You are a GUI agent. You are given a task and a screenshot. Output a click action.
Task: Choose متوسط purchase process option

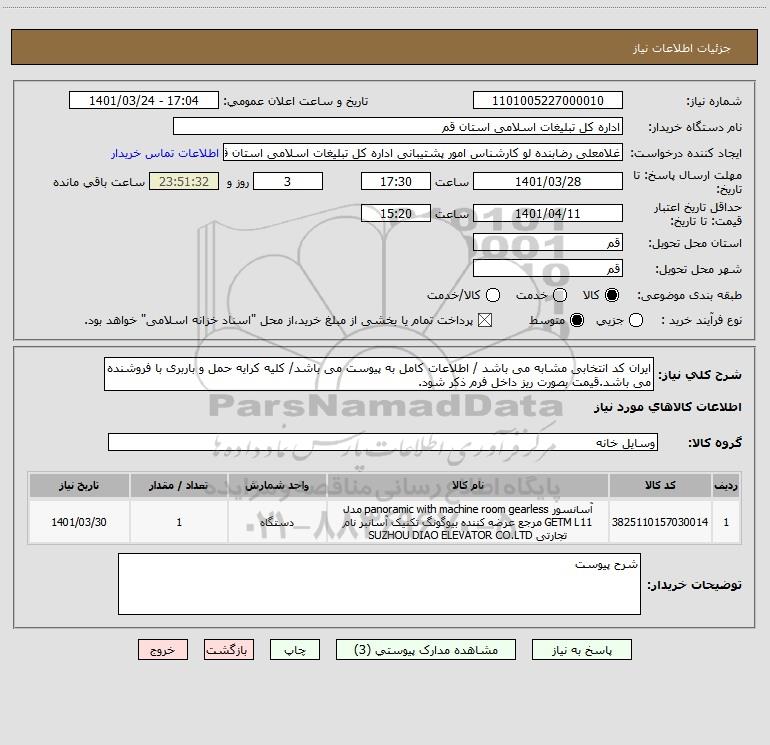tap(577, 320)
